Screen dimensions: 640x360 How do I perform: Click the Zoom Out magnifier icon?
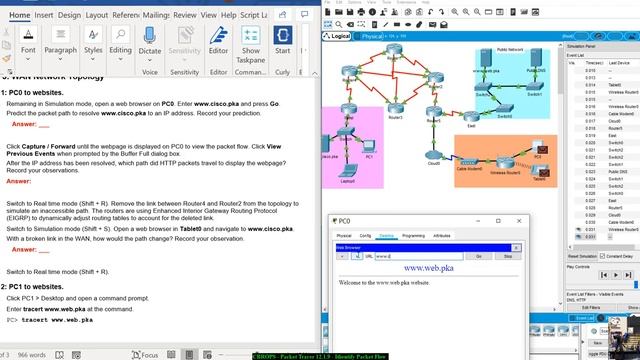click(477, 12)
